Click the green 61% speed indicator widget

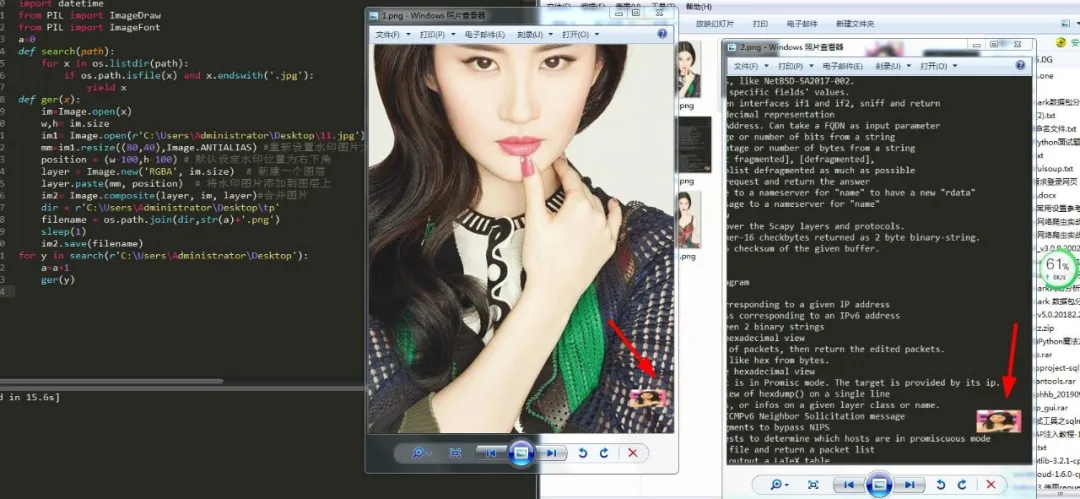click(1057, 267)
